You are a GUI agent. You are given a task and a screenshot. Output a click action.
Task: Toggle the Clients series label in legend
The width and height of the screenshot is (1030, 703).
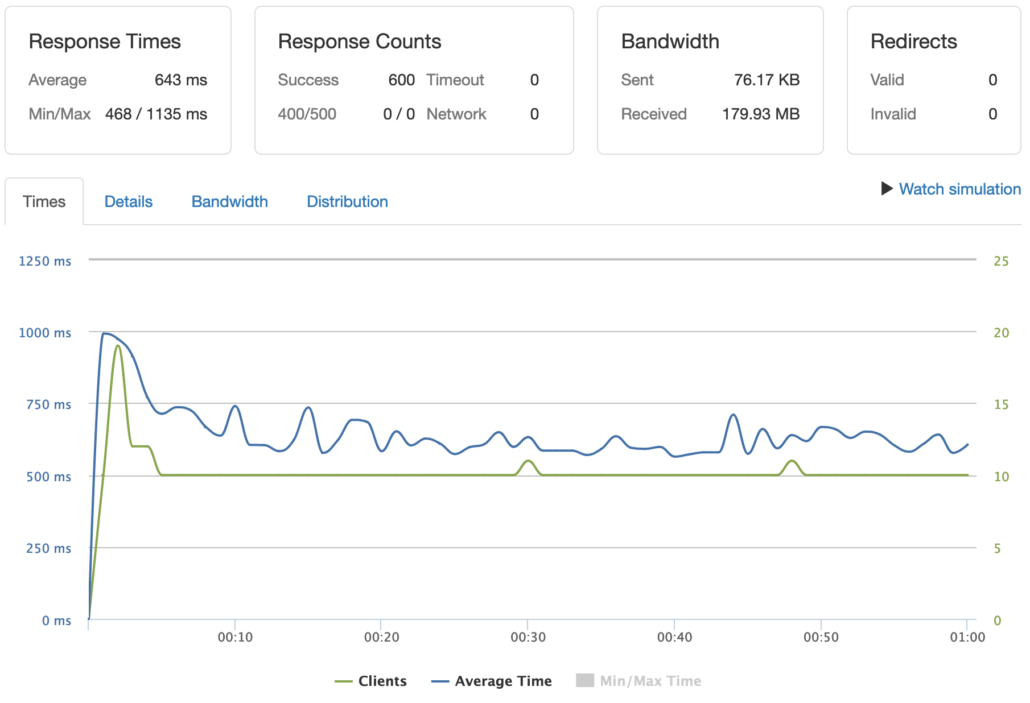[x=382, y=681]
